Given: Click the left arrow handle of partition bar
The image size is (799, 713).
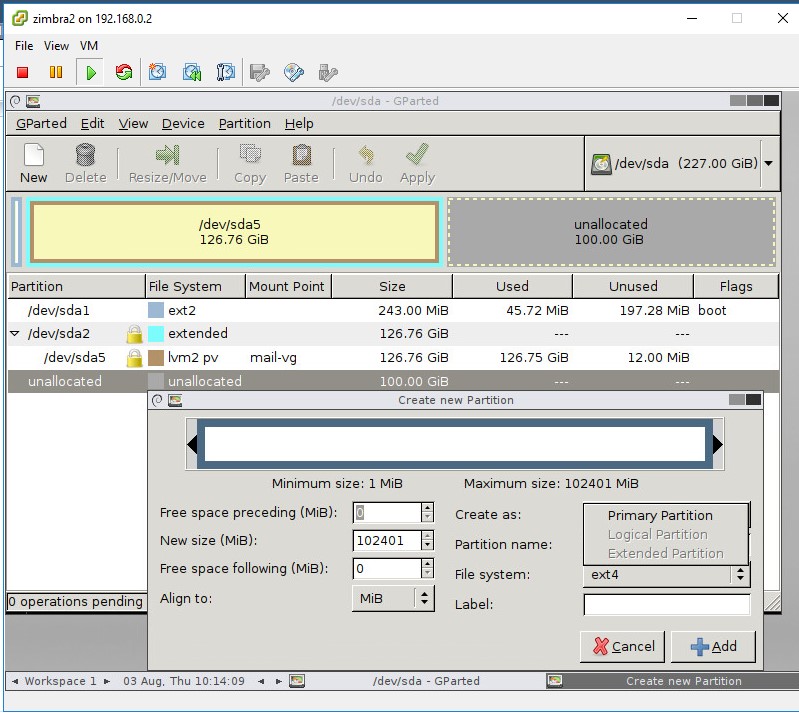Looking at the screenshot, I should pos(192,444).
